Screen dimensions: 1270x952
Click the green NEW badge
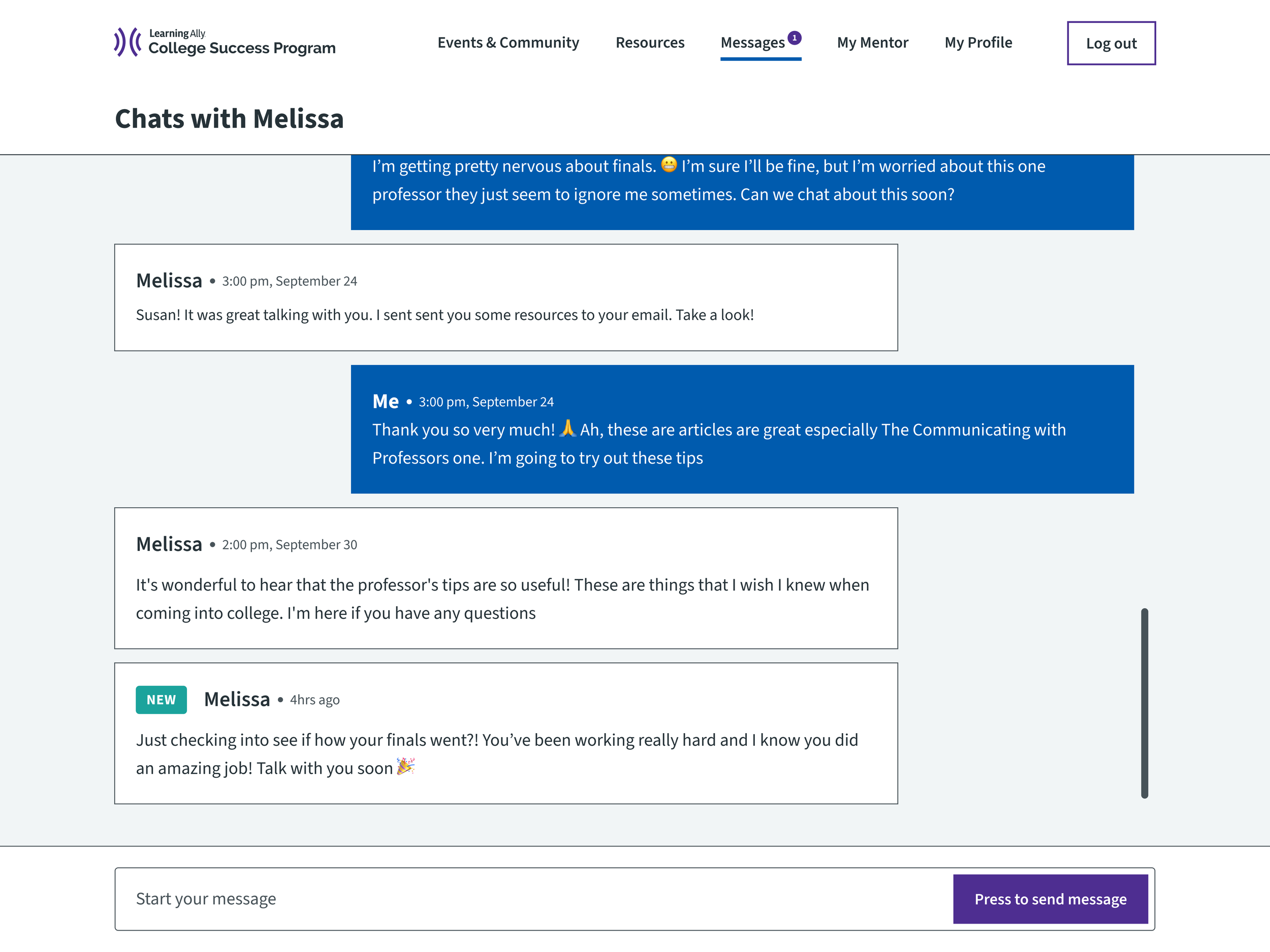[161, 700]
